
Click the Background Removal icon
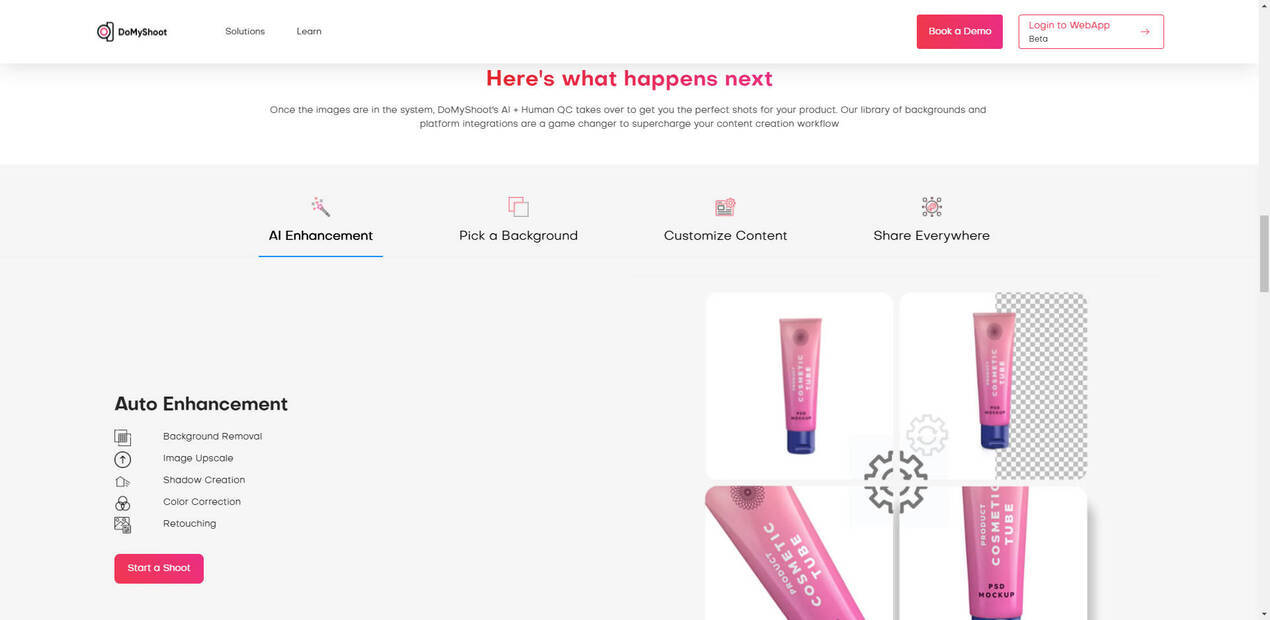pyautogui.click(x=122, y=437)
